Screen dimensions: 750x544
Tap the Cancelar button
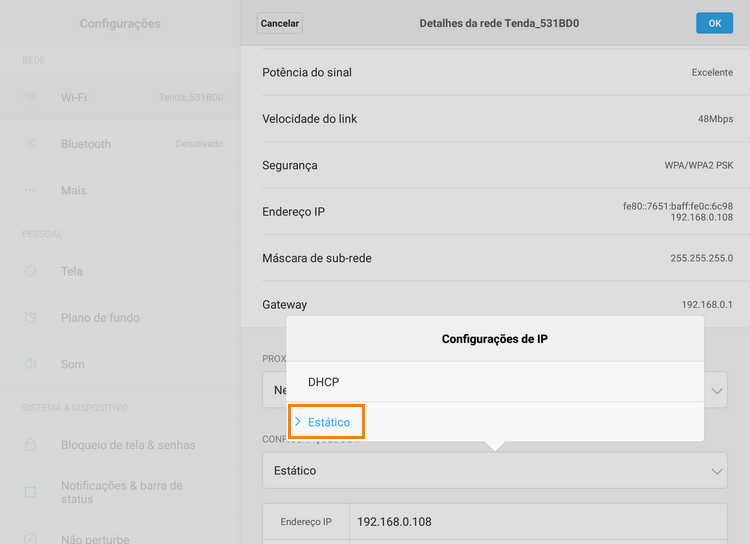(x=279, y=23)
